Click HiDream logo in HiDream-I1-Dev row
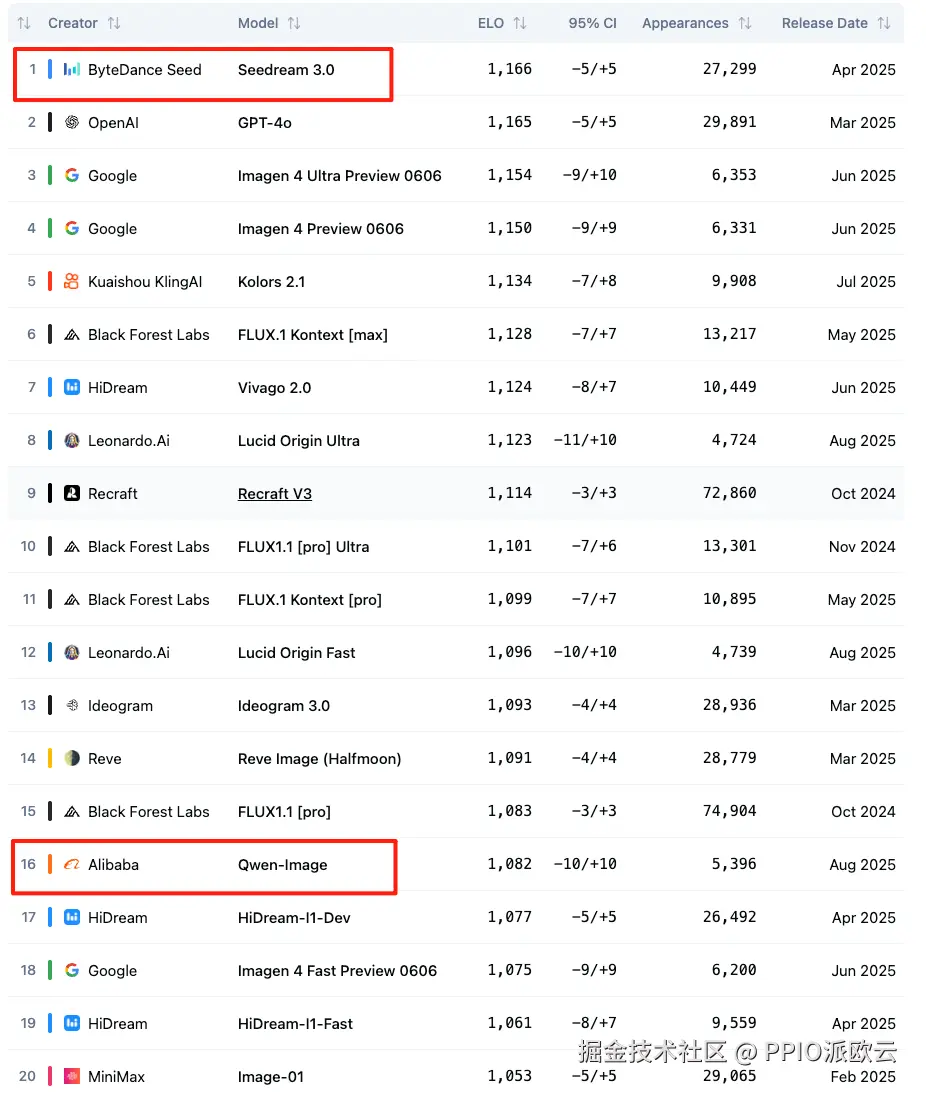Viewport: 926px width, 1094px height. click(x=72, y=917)
